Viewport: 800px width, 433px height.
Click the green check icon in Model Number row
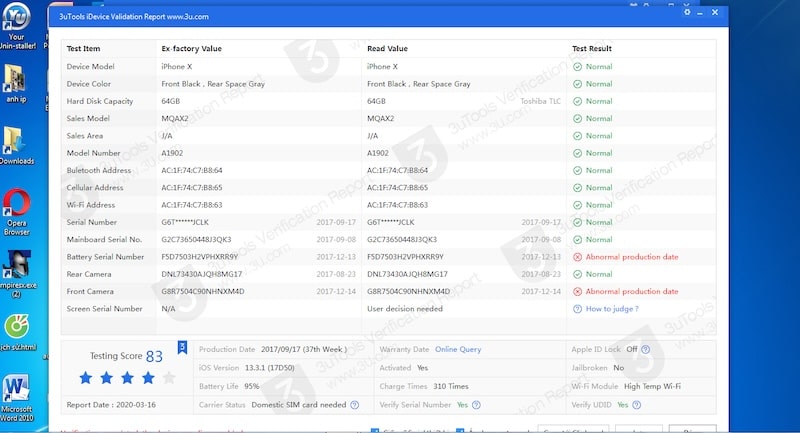(577, 154)
